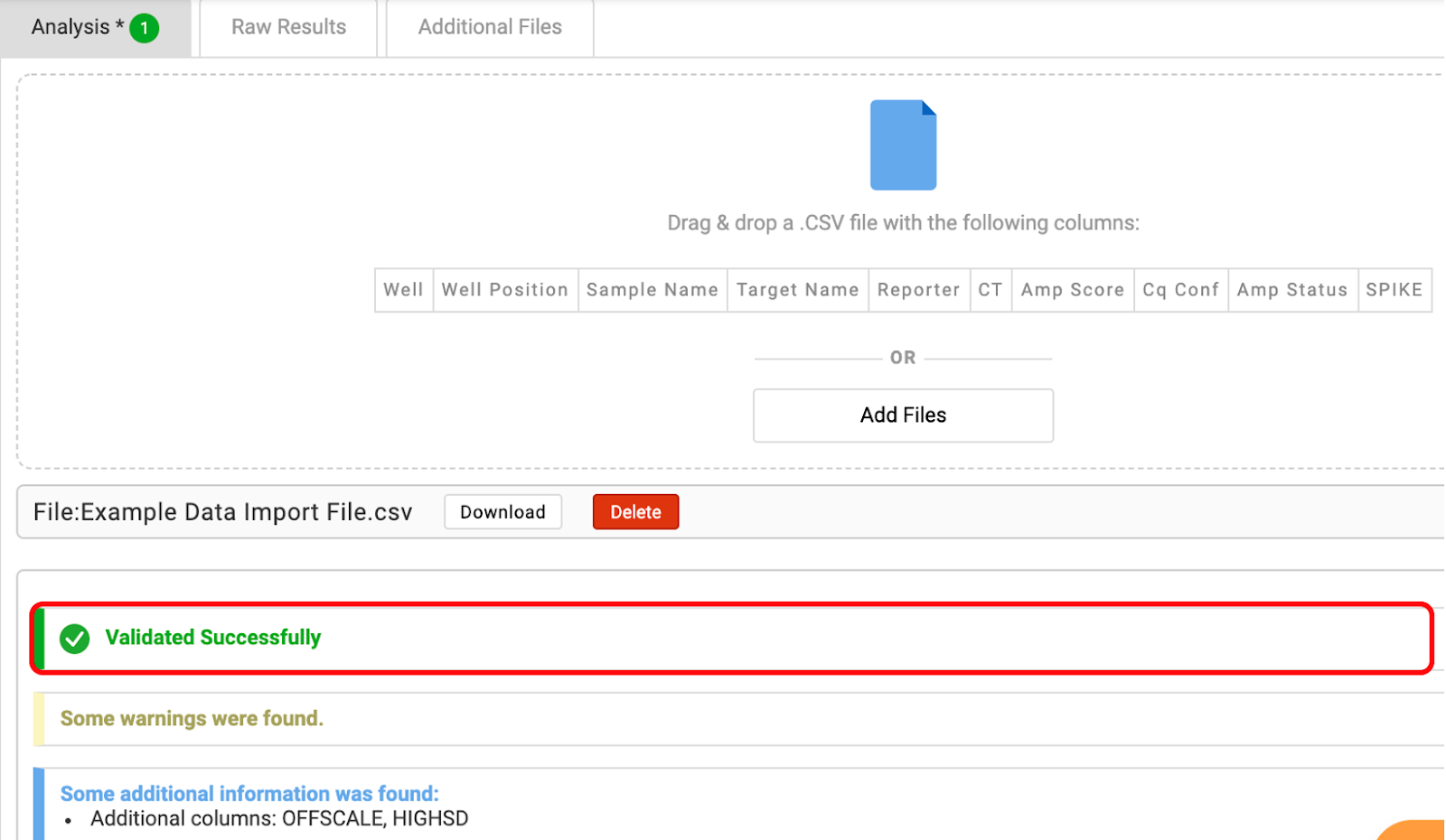1446x840 pixels.
Task: Open the Additional Files tab
Action: click(490, 28)
